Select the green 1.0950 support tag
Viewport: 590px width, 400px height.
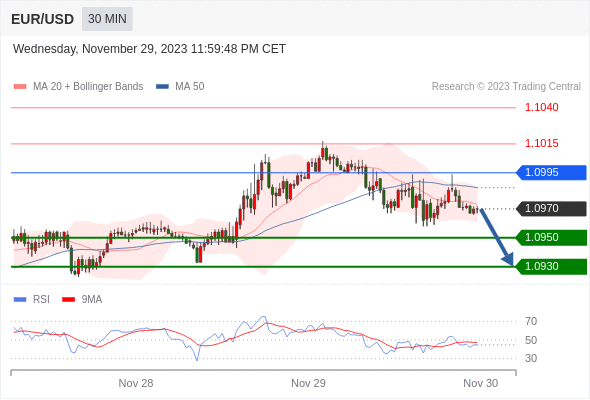tap(551, 237)
